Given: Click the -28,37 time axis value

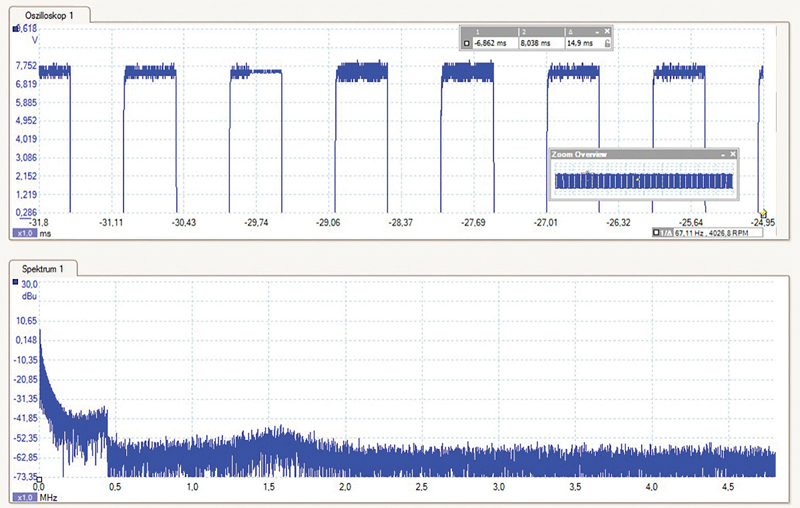Looking at the screenshot, I should (x=401, y=222).
